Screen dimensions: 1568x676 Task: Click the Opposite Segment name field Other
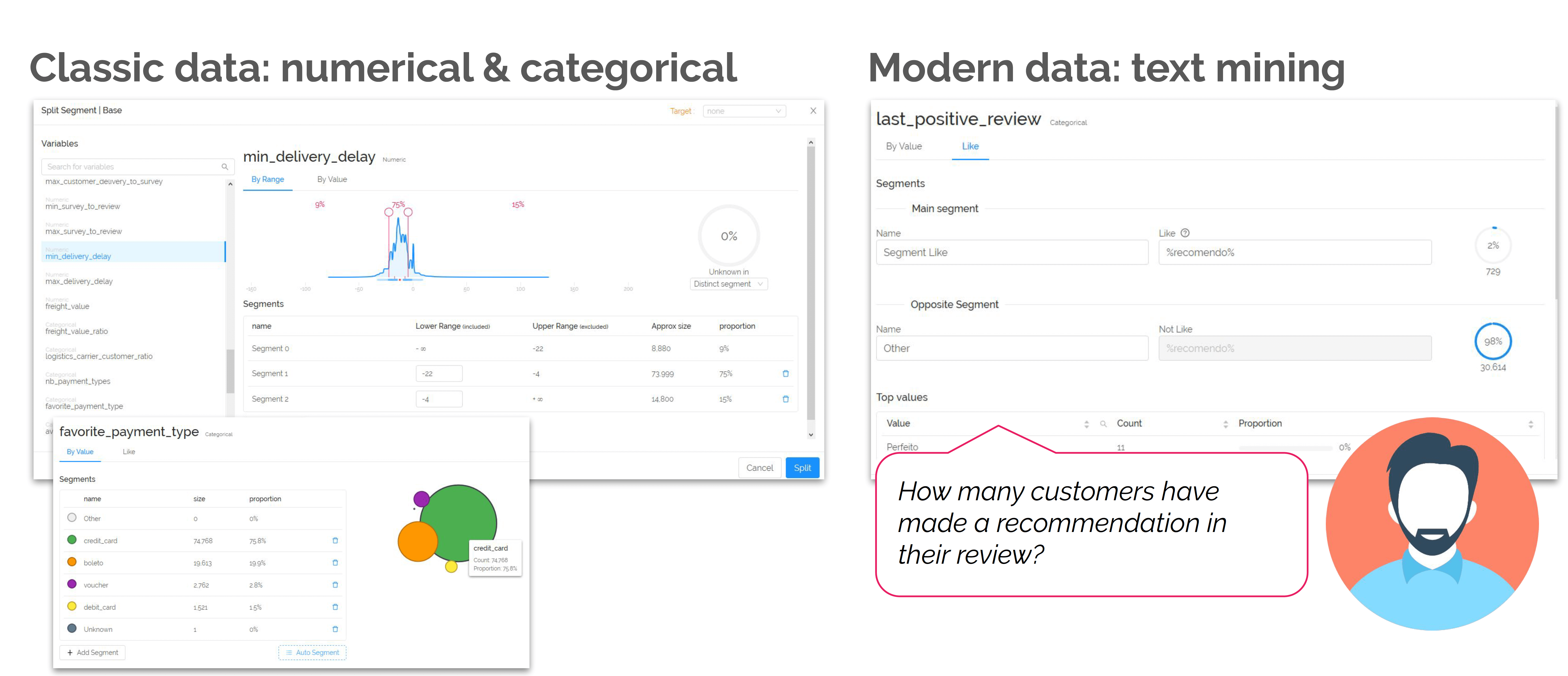(x=1012, y=348)
